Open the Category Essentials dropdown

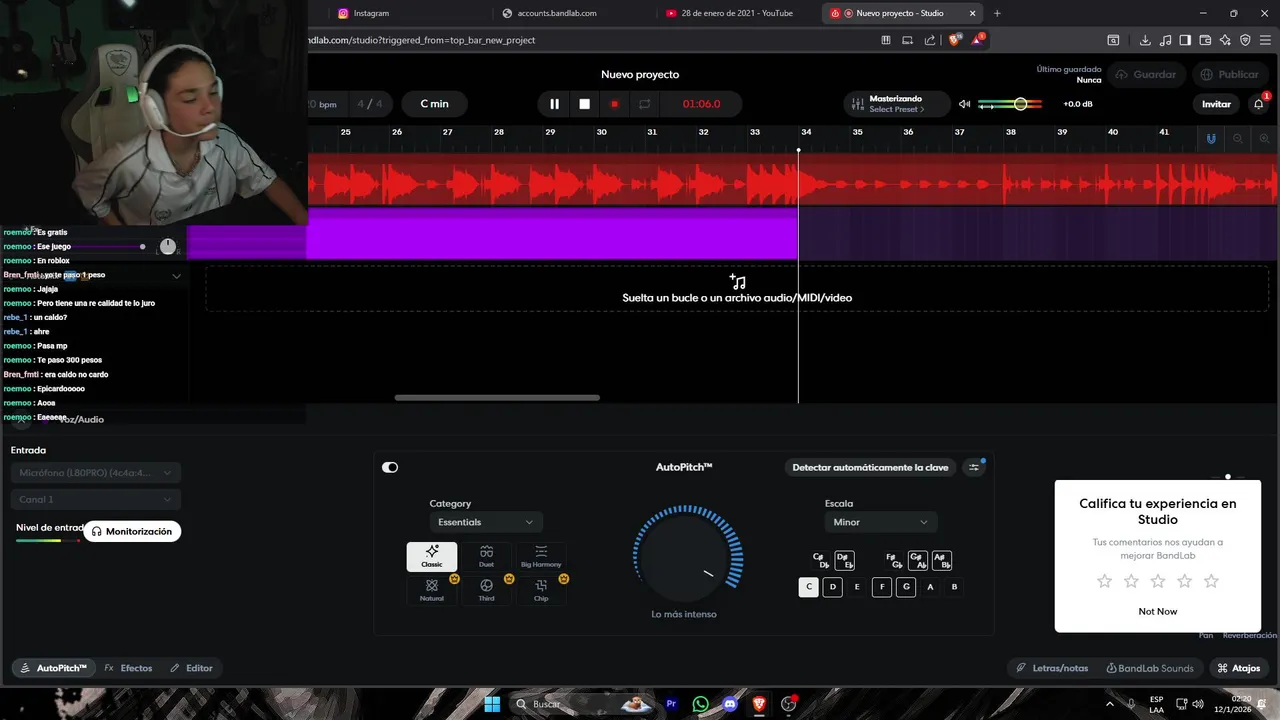(486, 522)
